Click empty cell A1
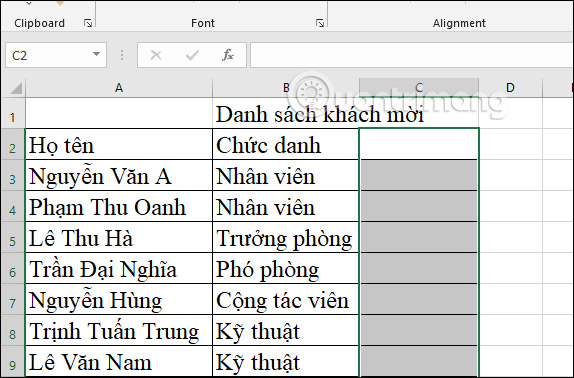The image size is (574, 378). click(x=119, y=113)
